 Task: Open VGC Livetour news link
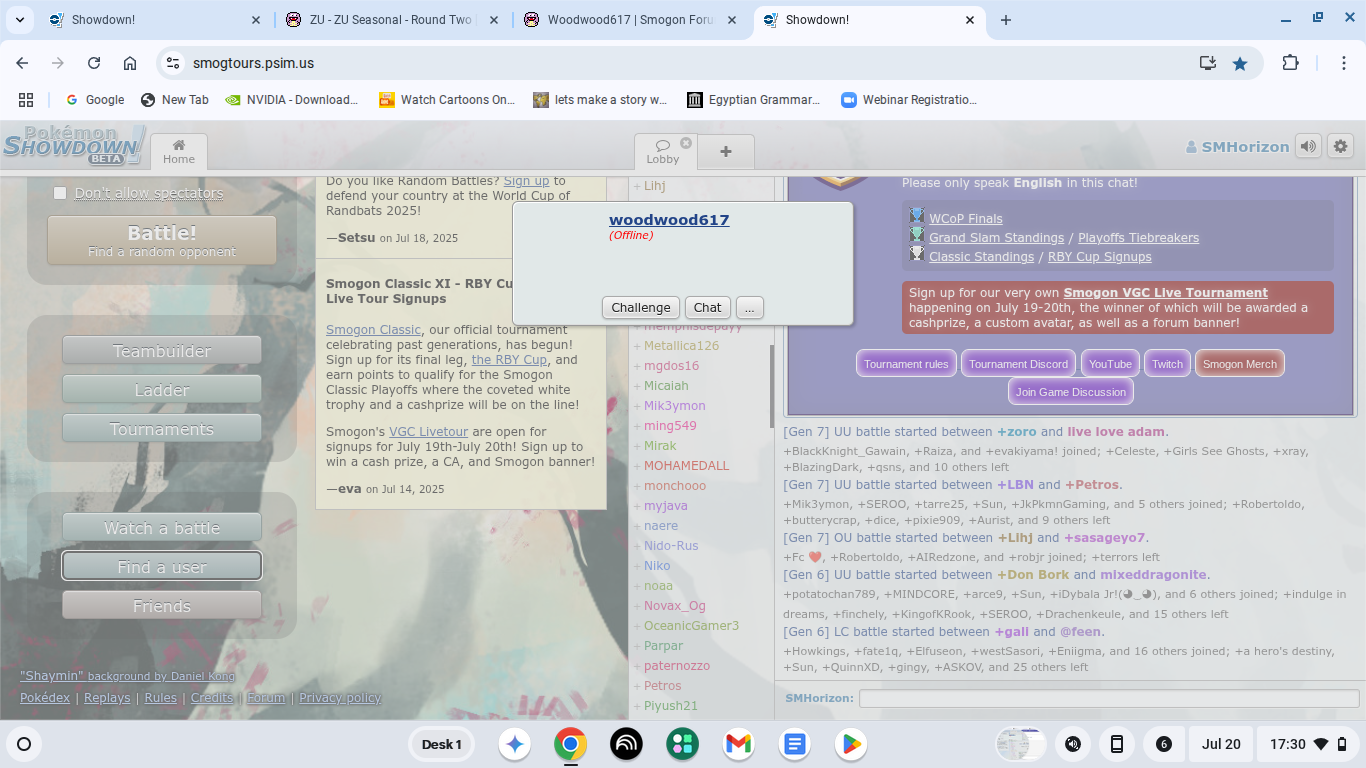click(x=428, y=432)
